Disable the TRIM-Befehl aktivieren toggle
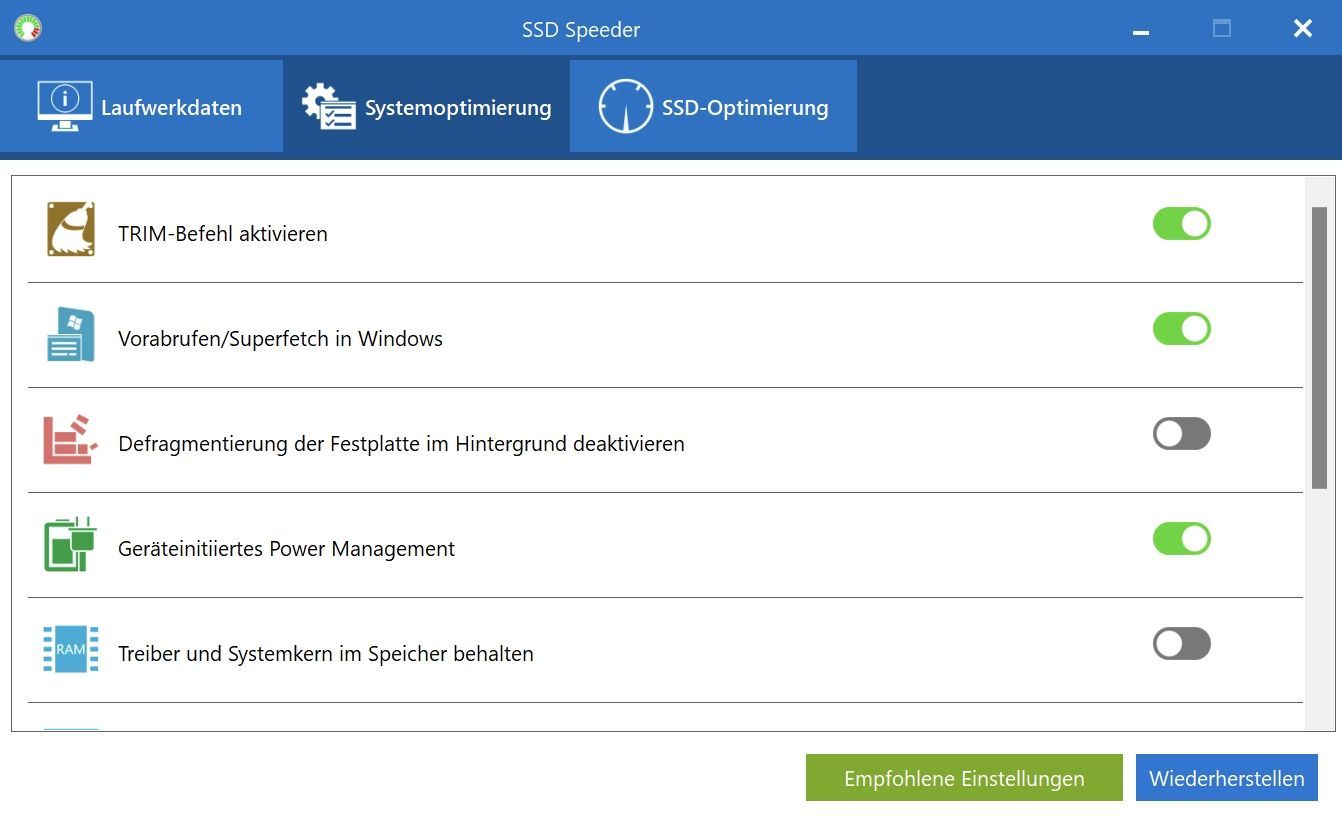The height and width of the screenshot is (816, 1342). click(x=1181, y=224)
